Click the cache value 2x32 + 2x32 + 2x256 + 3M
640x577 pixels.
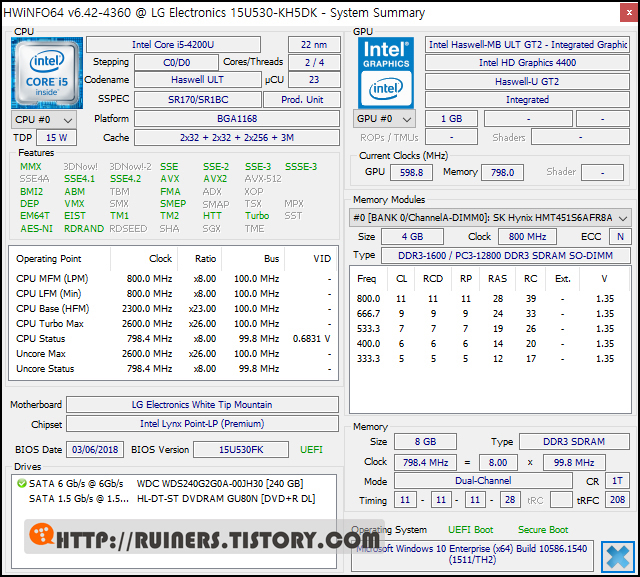(x=237, y=138)
